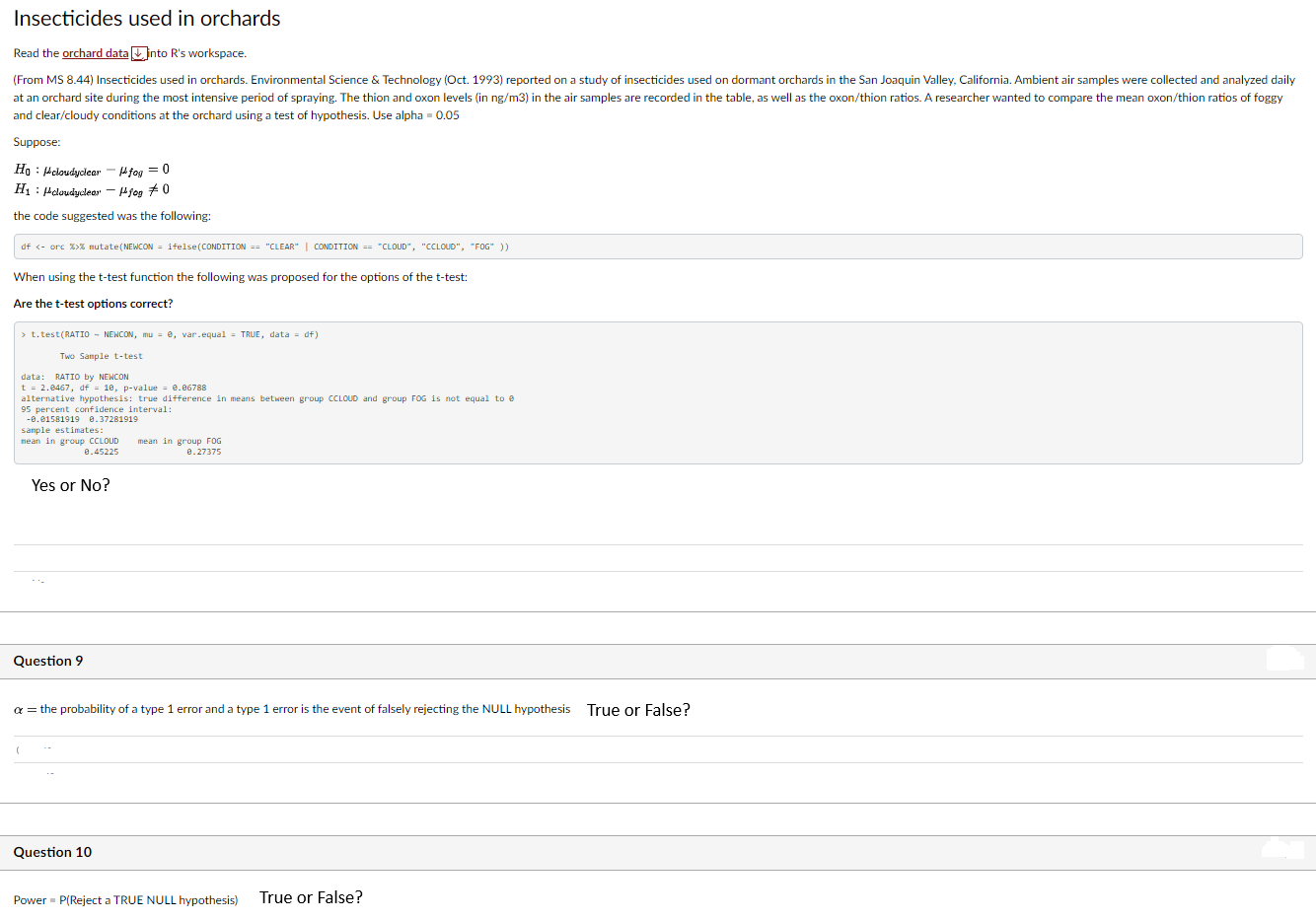Click the Yes or No? prompt text
The image size is (1316, 921).
coord(70,484)
